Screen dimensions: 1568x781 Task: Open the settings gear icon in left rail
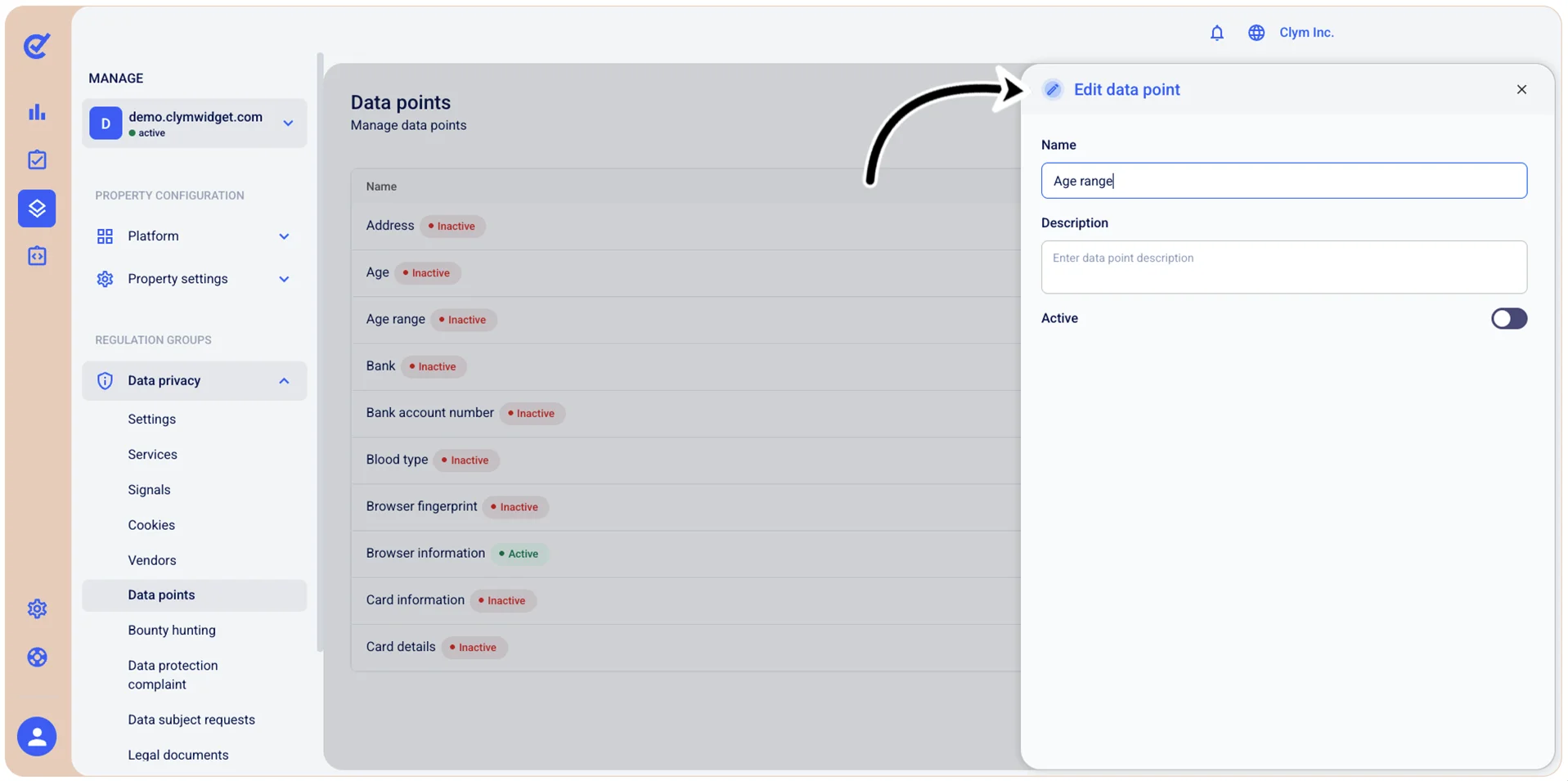pyautogui.click(x=37, y=608)
